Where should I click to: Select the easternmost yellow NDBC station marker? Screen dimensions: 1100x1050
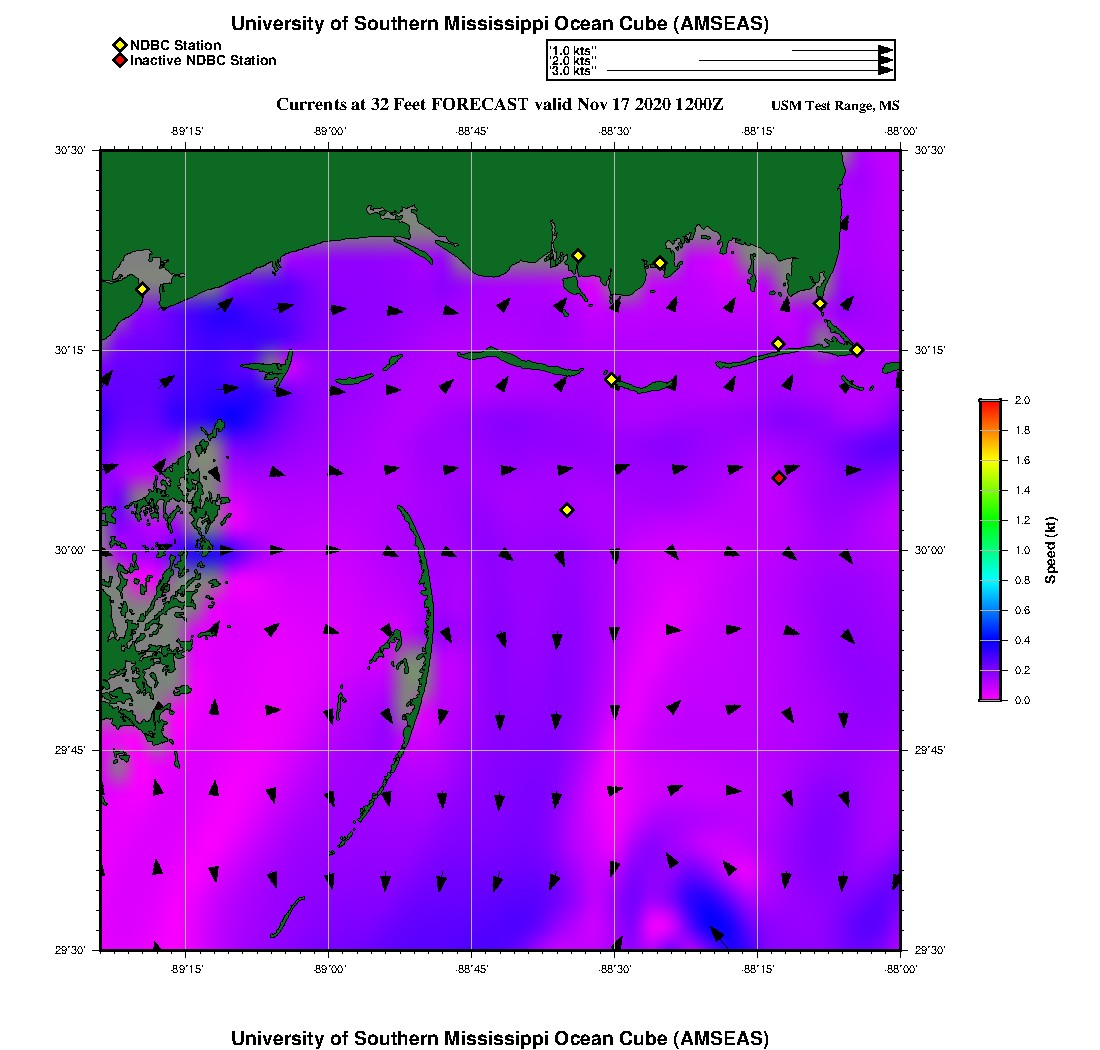(857, 350)
